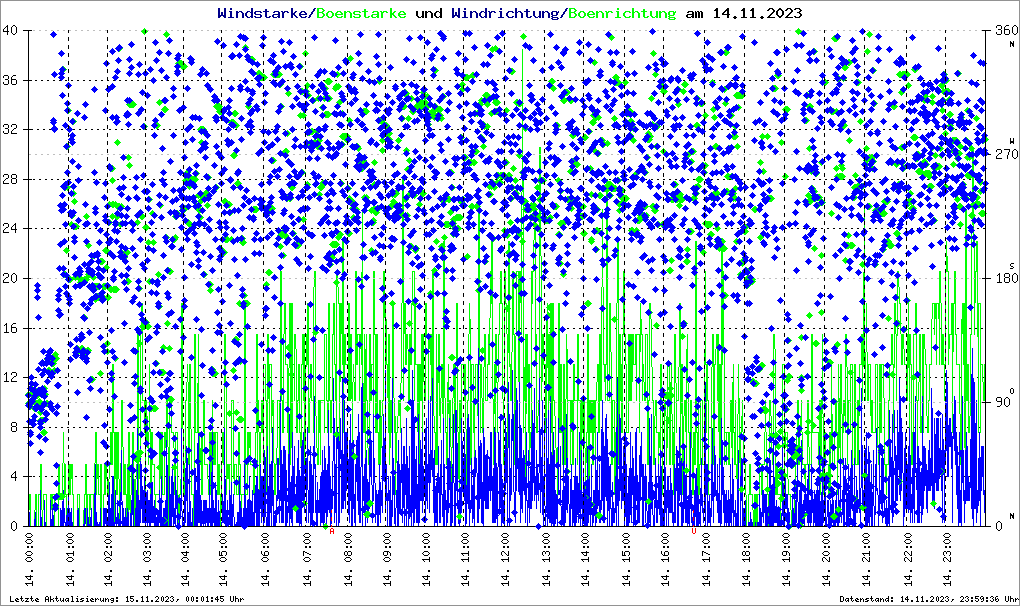Select the '4' wind speed axis label

point(14,477)
